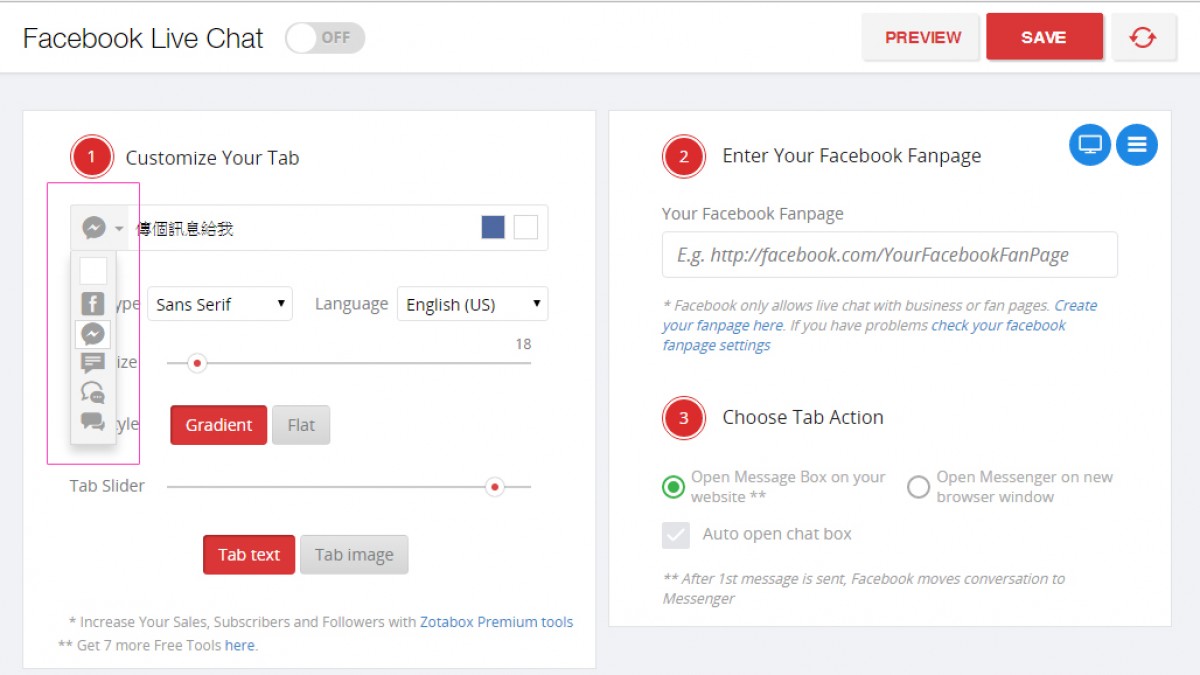The width and height of the screenshot is (1200, 675).
Task: Open the Language dropdown showing English (US)
Action: [472, 304]
